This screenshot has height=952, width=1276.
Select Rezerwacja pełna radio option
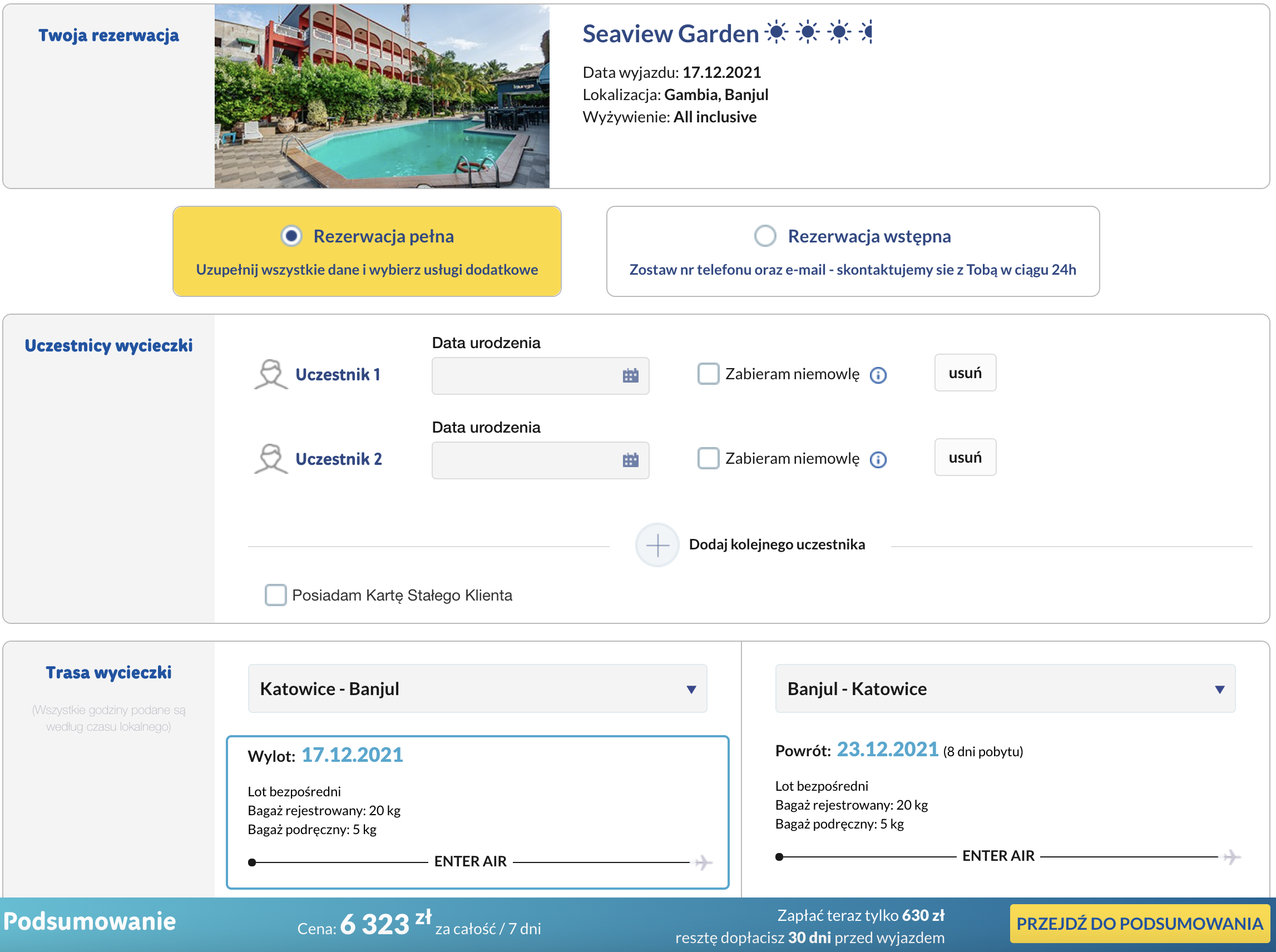pos(291,236)
